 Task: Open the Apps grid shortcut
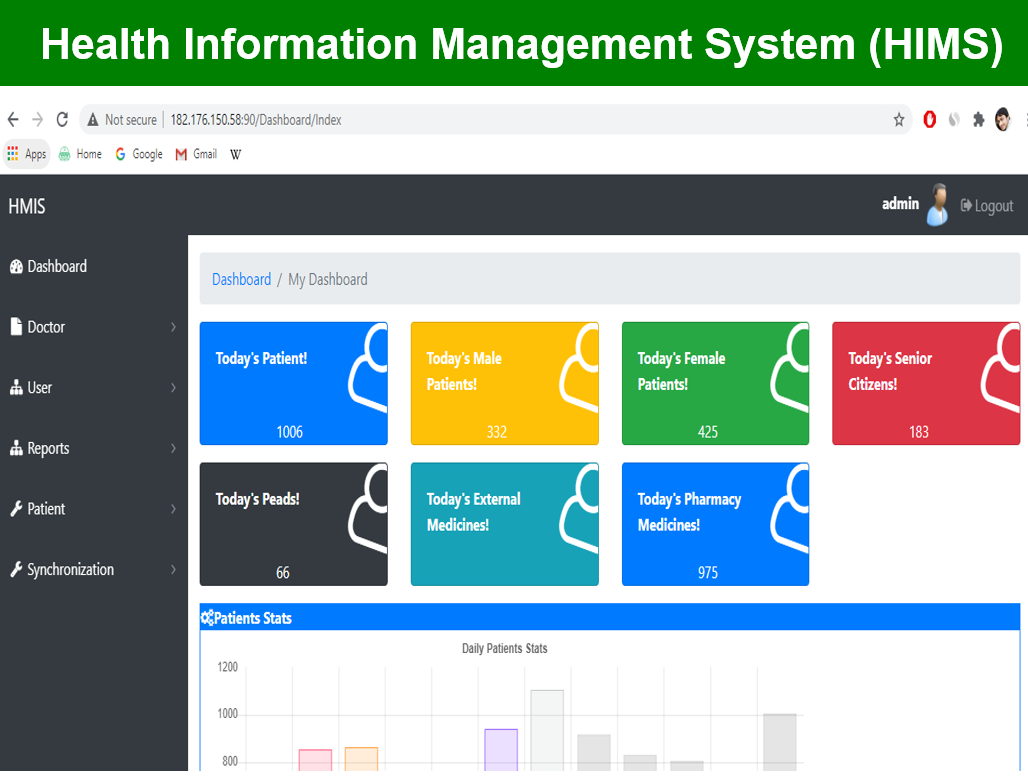[27, 154]
